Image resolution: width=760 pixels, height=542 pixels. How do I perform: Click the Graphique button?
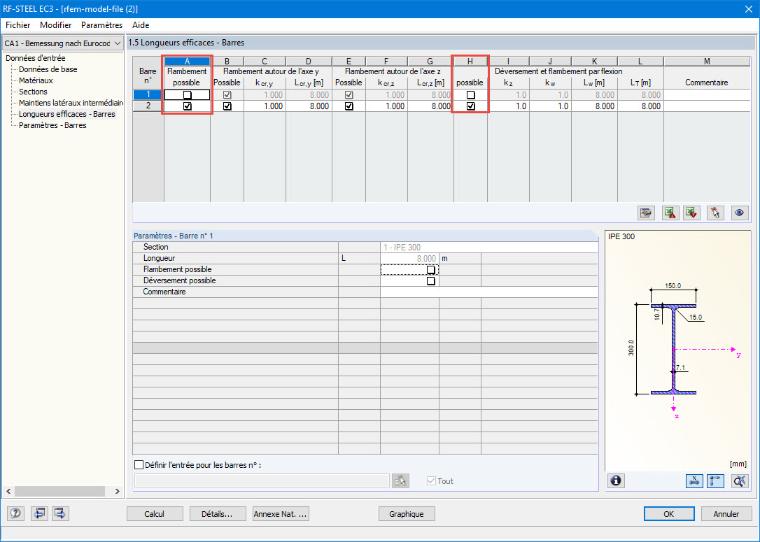tap(406, 513)
